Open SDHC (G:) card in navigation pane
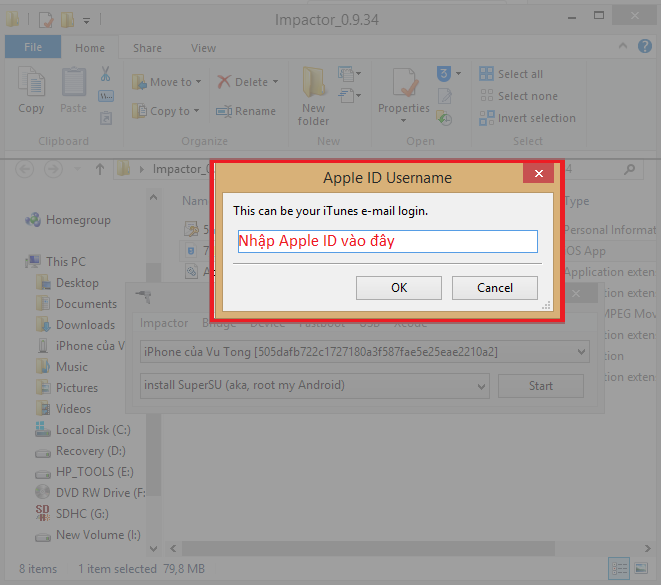661x585 pixels. [x=72, y=514]
